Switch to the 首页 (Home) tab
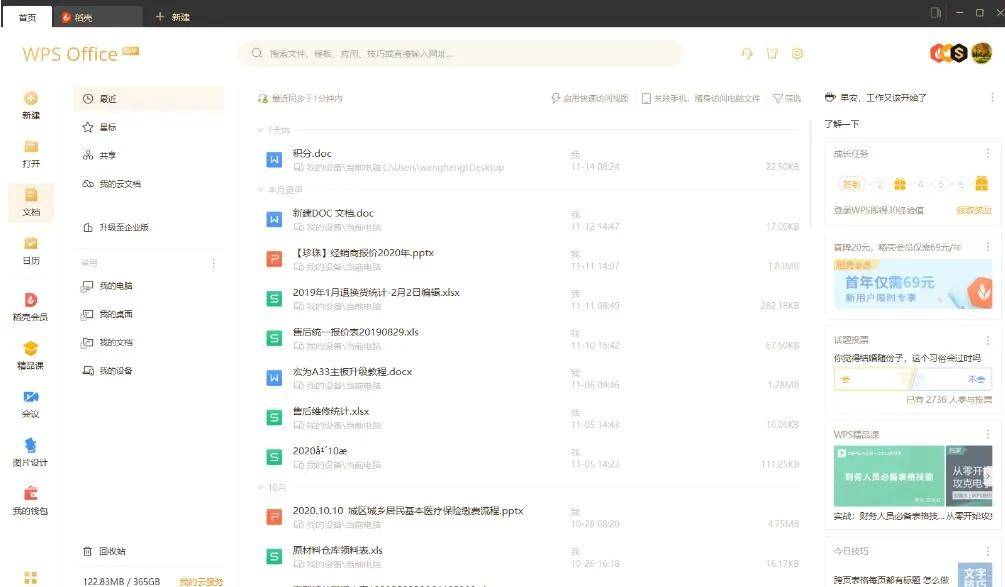Screen dimensions: 1005x587 point(28,17)
